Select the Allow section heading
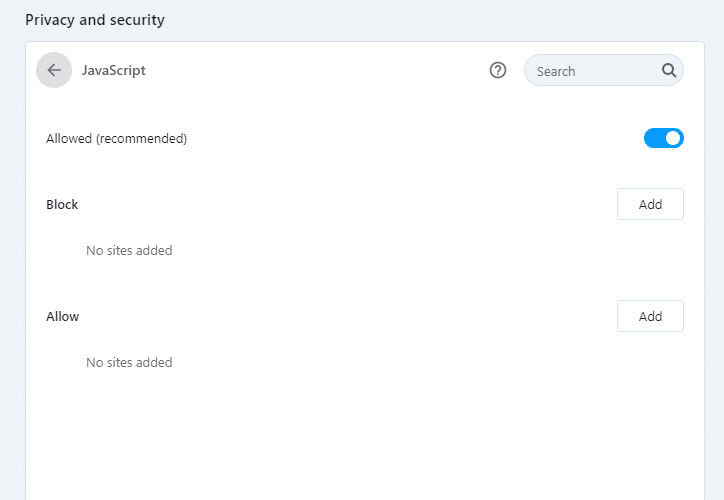The image size is (724, 500). click(x=62, y=316)
